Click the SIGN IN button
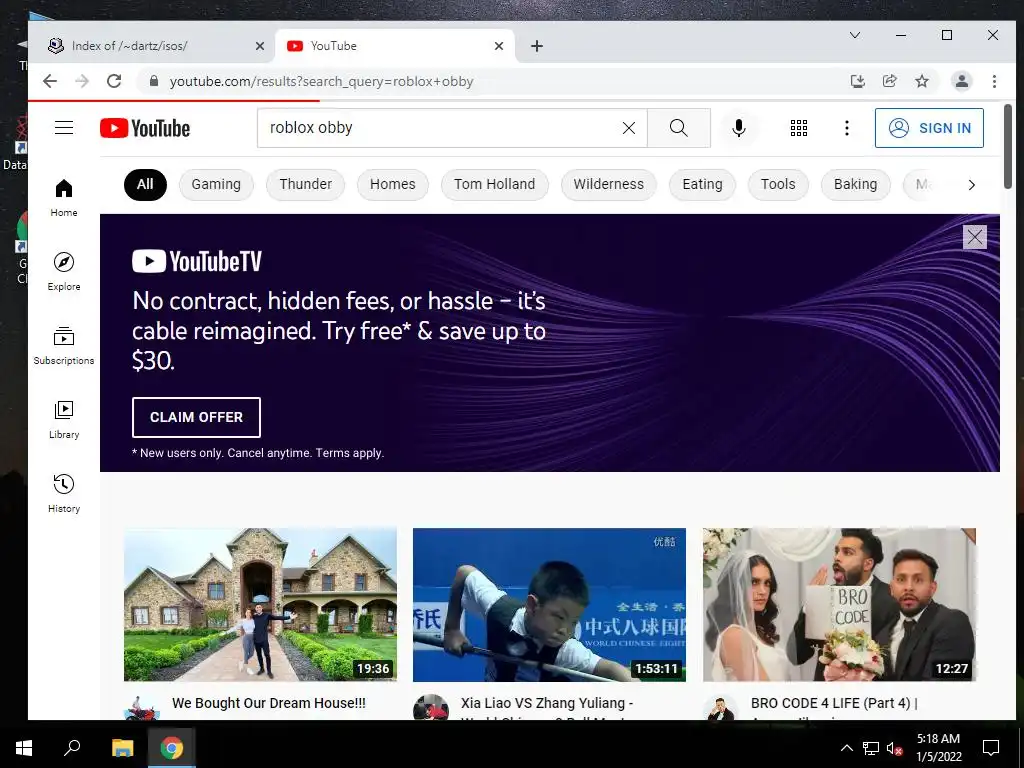This screenshot has height=768, width=1024. (929, 128)
